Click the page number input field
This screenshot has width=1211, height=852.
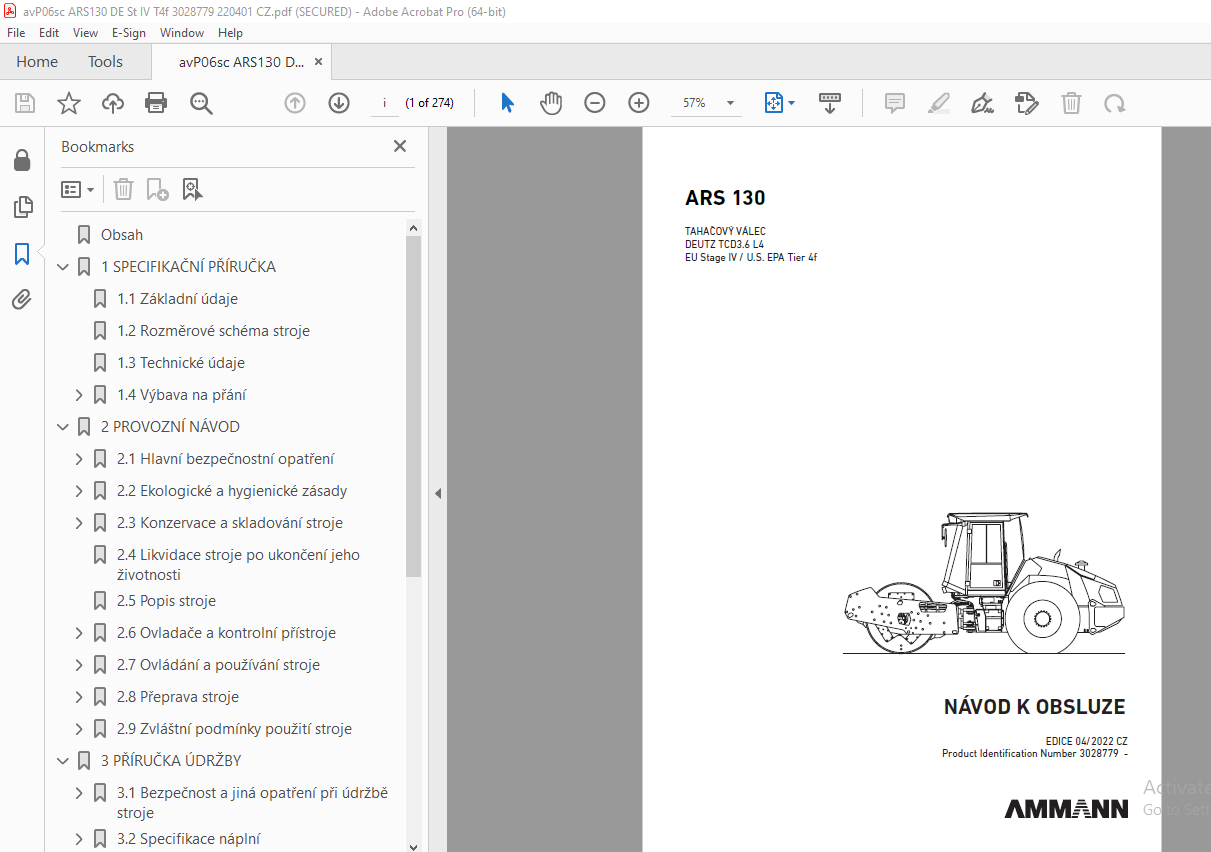pyautogui.click(x=384, y=103)
